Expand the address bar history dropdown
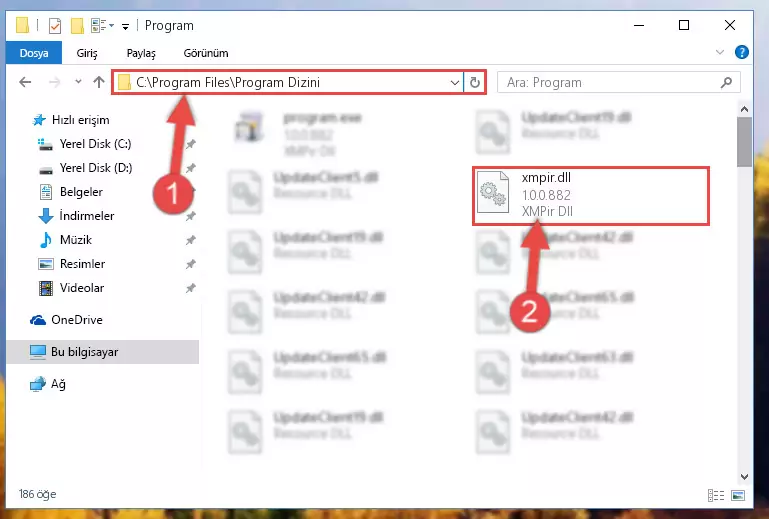The image size is (769, 519). 455,82
